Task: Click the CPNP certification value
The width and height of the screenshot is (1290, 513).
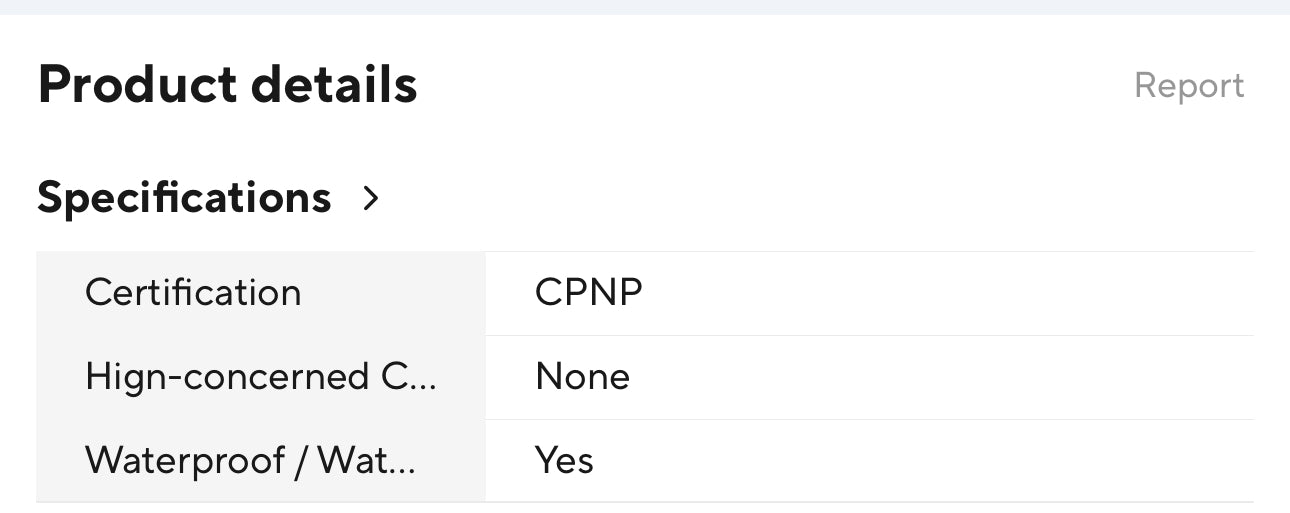Action: click(x=588, y=293)
